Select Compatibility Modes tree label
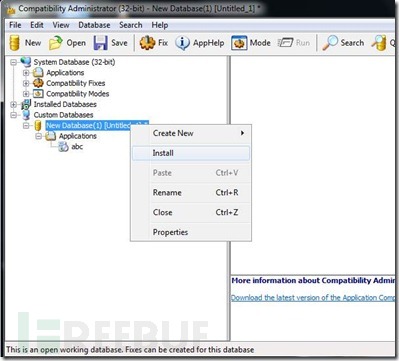Screen dimensions: 399x361 point(78,94)
